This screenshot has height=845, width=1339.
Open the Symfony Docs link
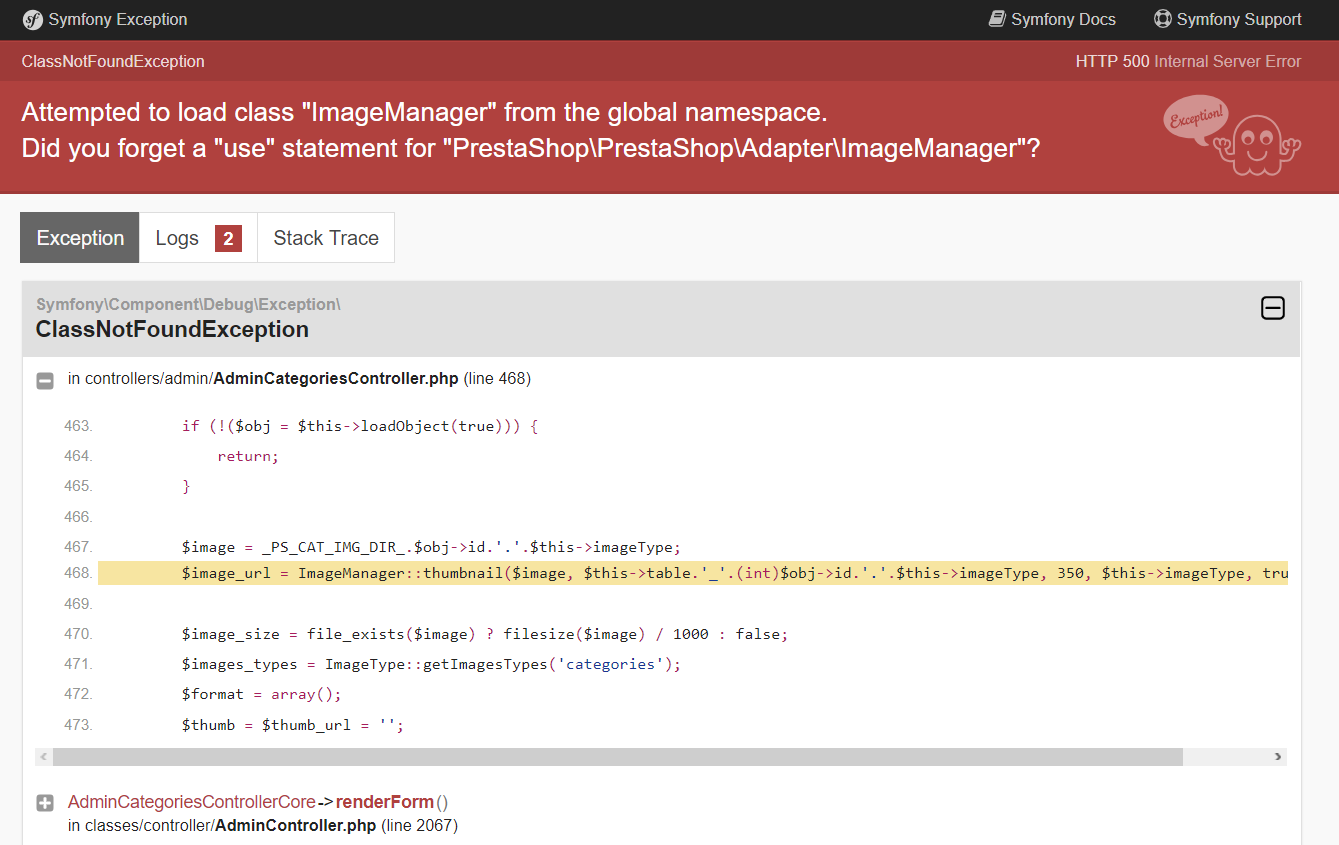[x=1052, y=19]
